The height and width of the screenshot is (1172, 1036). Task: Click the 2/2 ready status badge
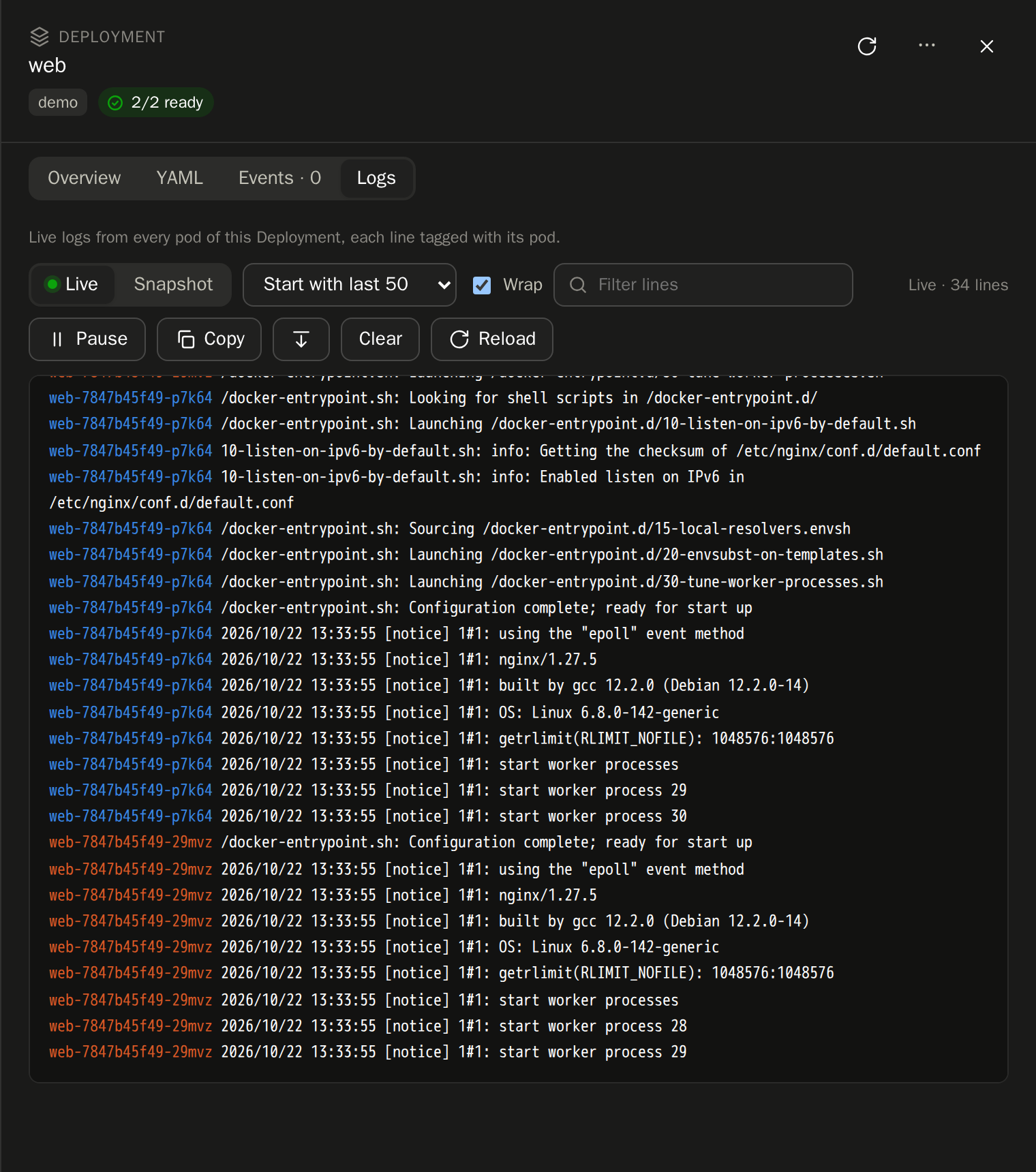click(156, 102)
